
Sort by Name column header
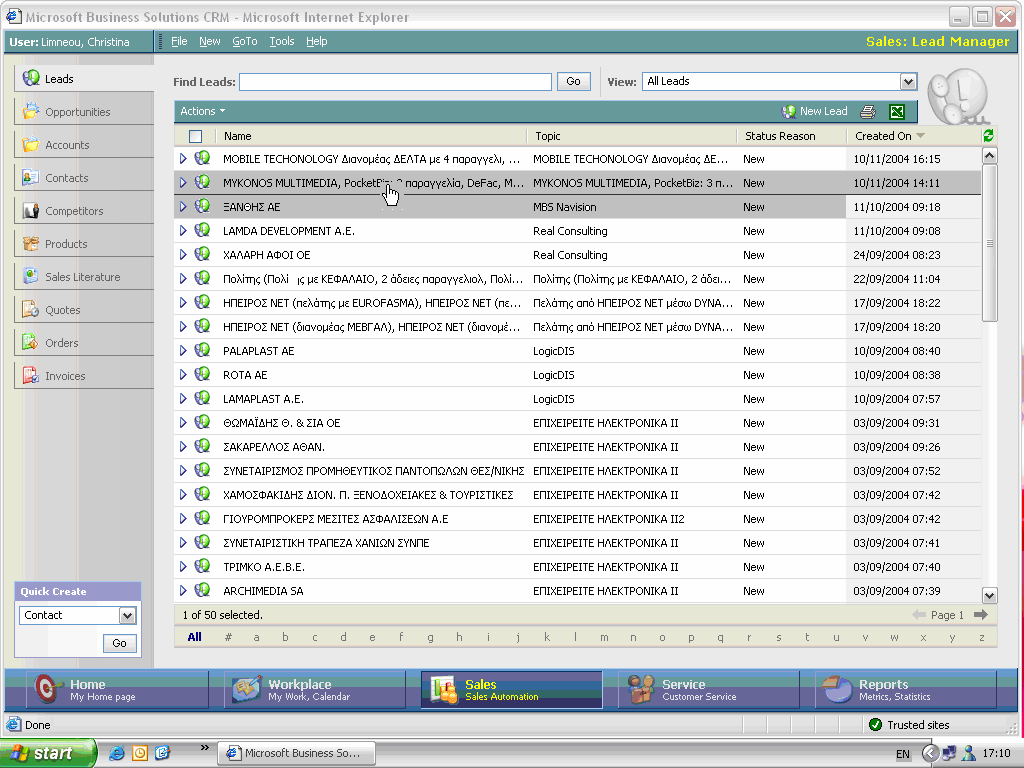[370, 136]
